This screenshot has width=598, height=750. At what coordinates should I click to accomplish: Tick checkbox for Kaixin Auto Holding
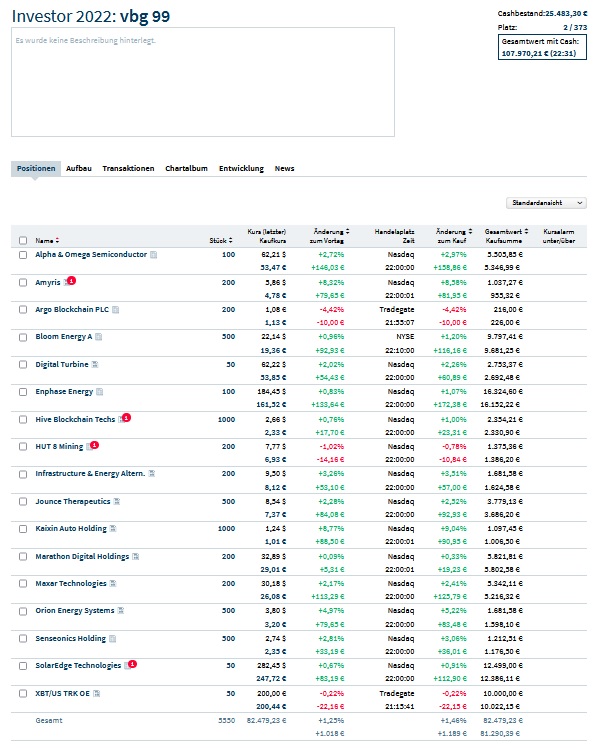(23, 529)
